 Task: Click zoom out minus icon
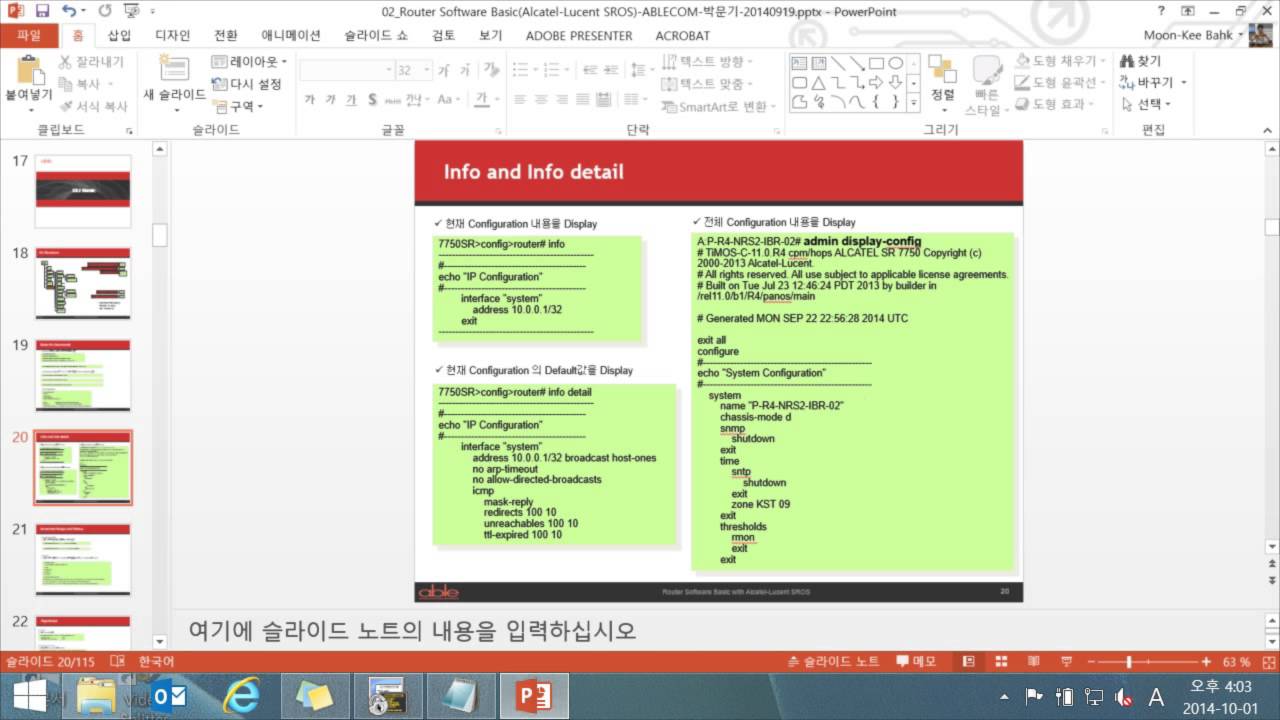[1090, 662]
